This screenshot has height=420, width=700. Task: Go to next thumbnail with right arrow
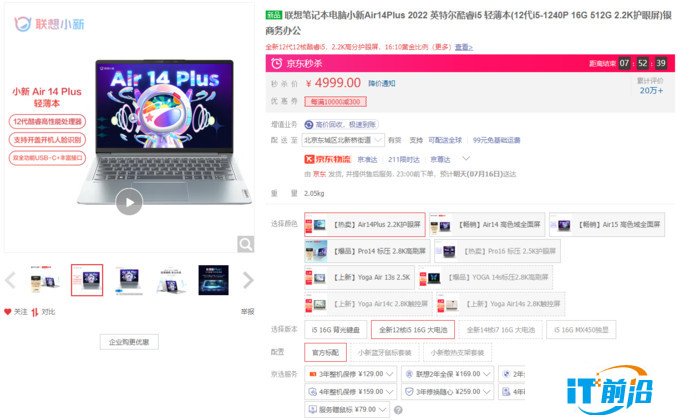(x=248, y=280)
